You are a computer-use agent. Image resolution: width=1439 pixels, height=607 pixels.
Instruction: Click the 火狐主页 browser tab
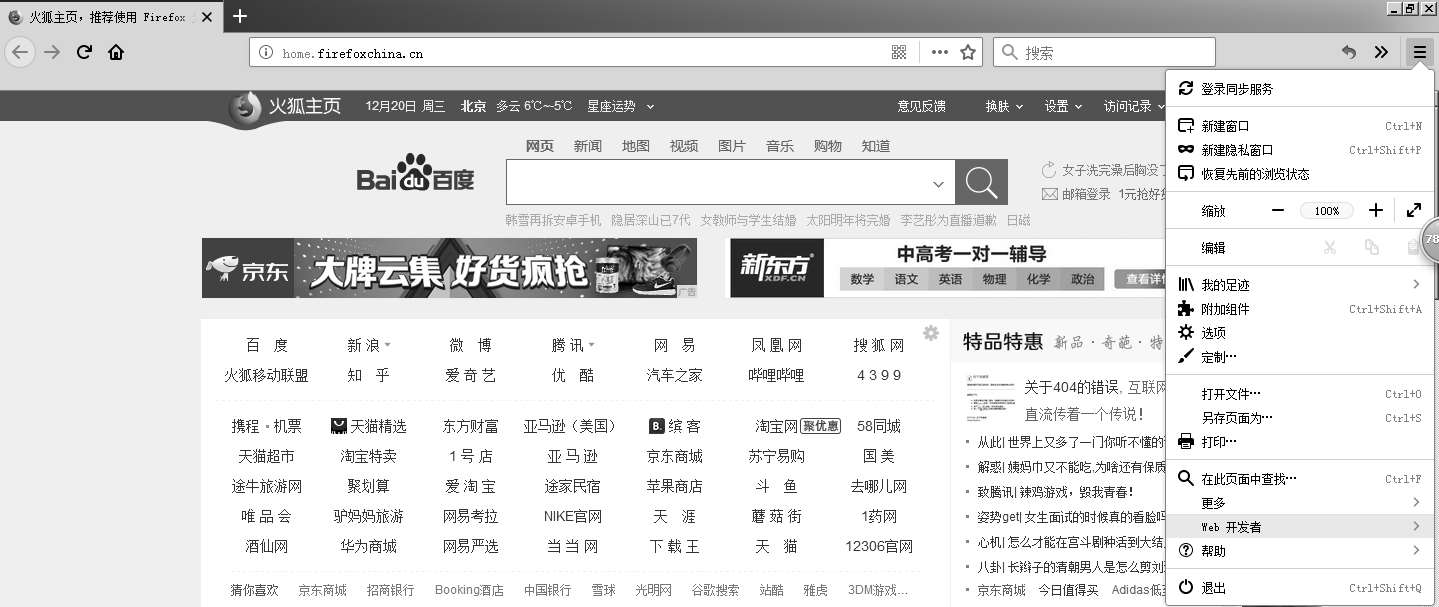pos(110,17)
